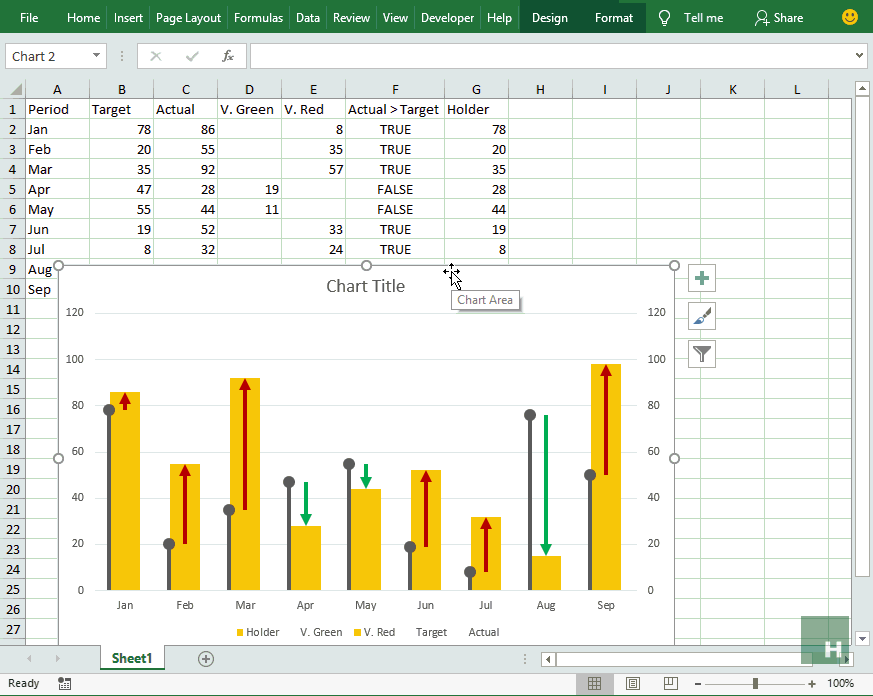
Task: Open the Home ribbon tab
Action: (84, 18)
